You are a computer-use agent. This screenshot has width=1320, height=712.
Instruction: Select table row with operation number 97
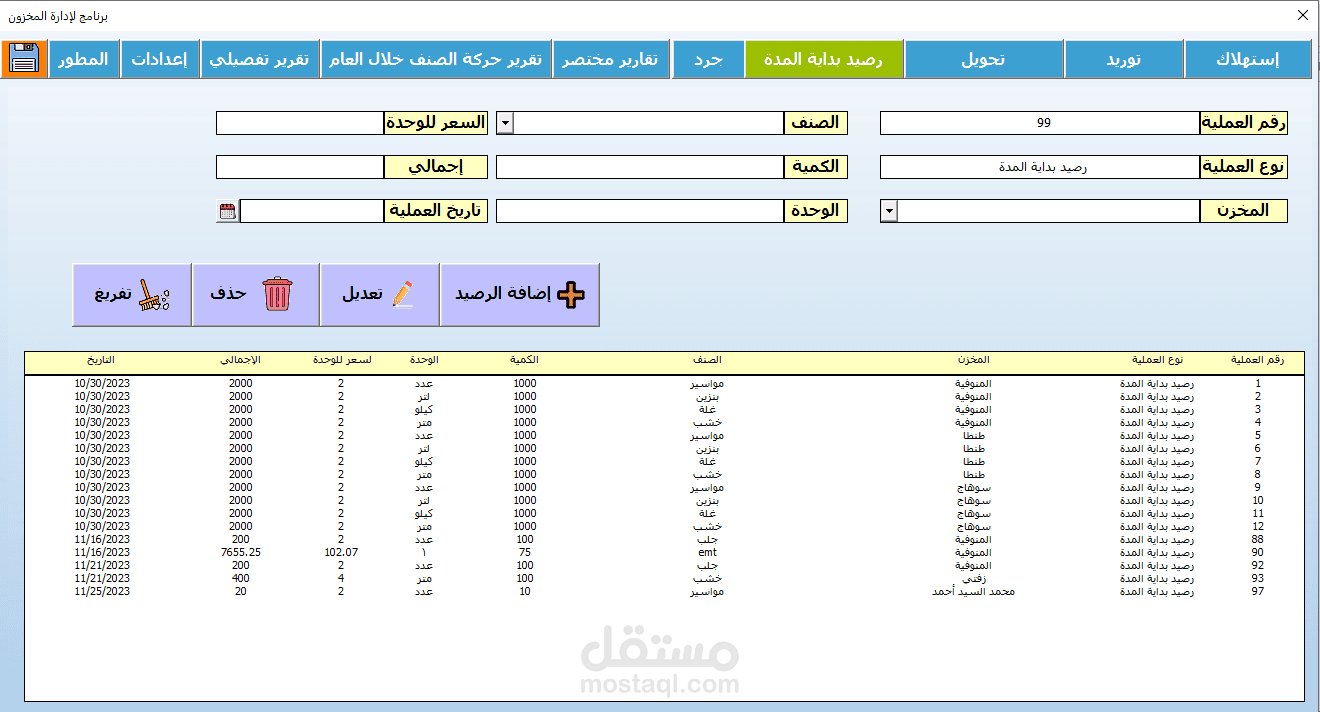click(664, 591)
